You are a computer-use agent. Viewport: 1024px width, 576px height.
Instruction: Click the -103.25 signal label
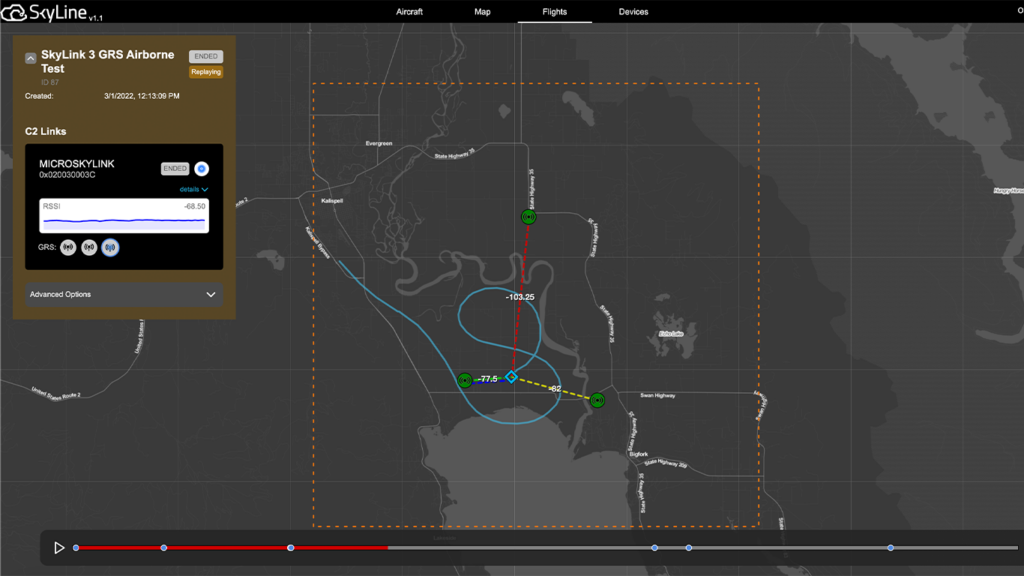tap(520, 297)
